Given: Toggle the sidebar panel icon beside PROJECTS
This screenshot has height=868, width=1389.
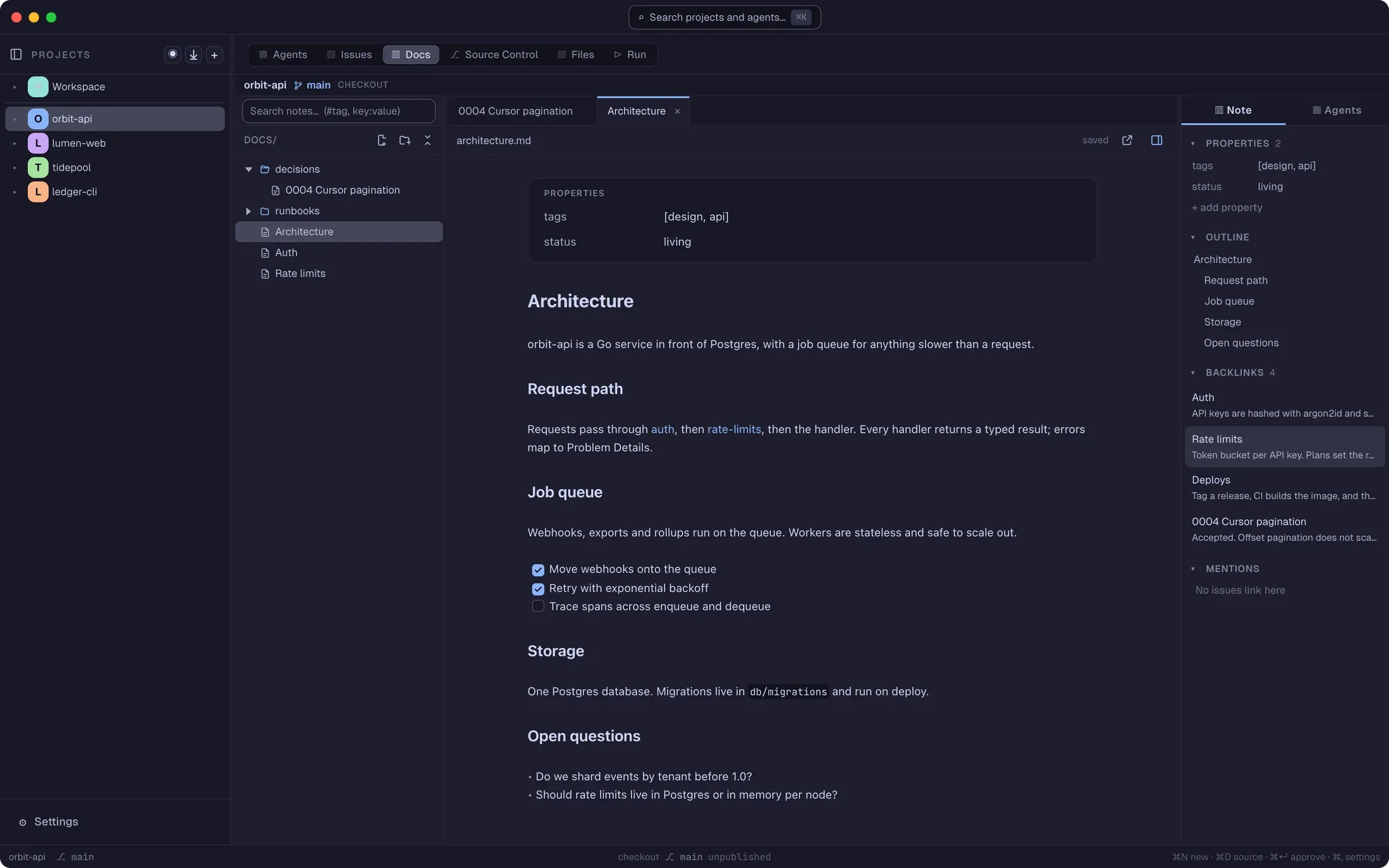Looking at the screenshot, I should tap(16, 54).
